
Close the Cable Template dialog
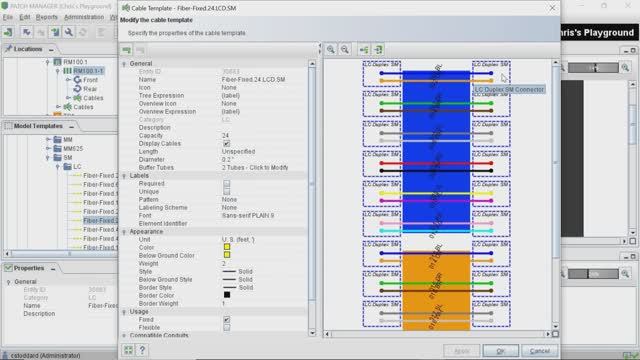(552, 8)
